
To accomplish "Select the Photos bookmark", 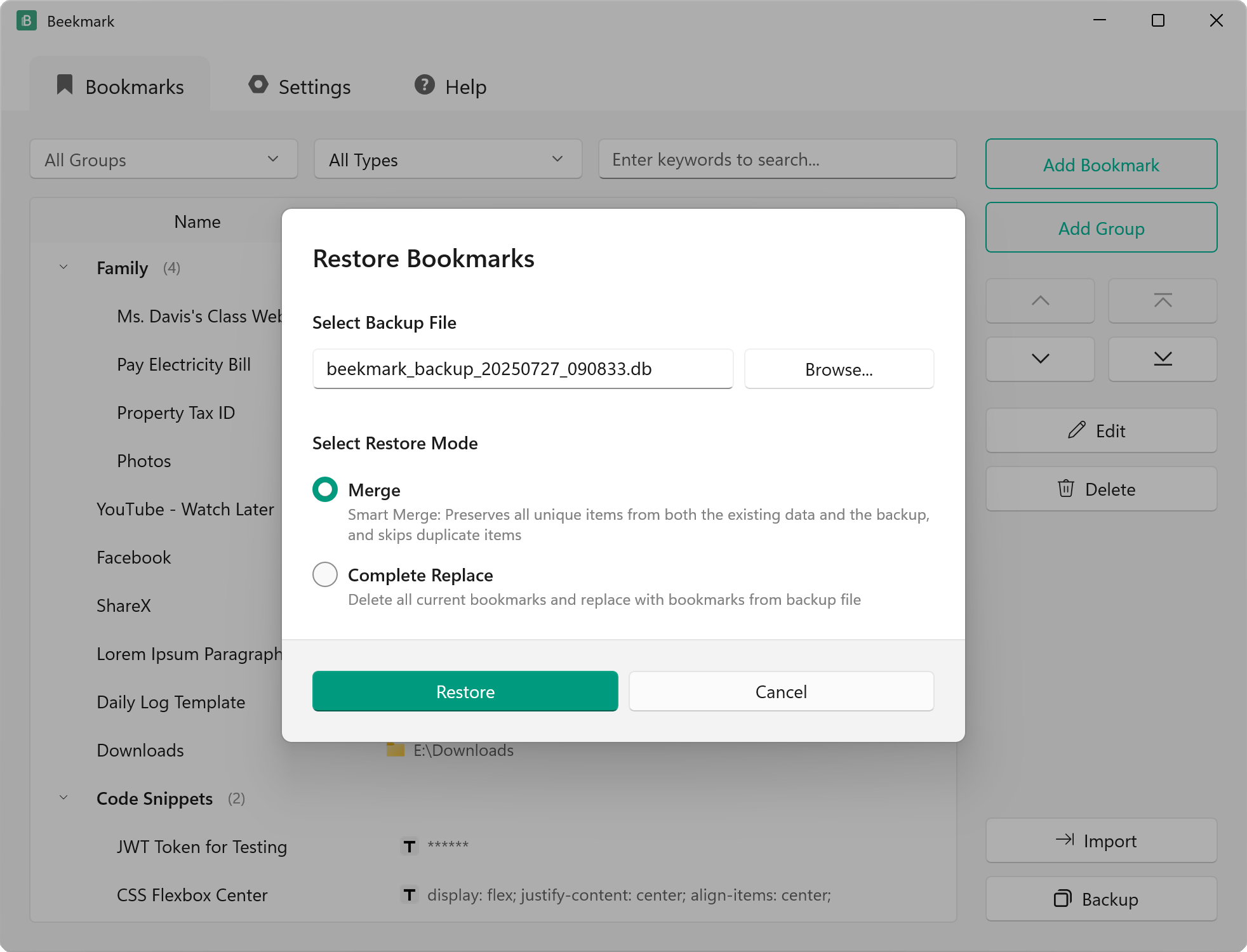I will [x=144, y=461].
